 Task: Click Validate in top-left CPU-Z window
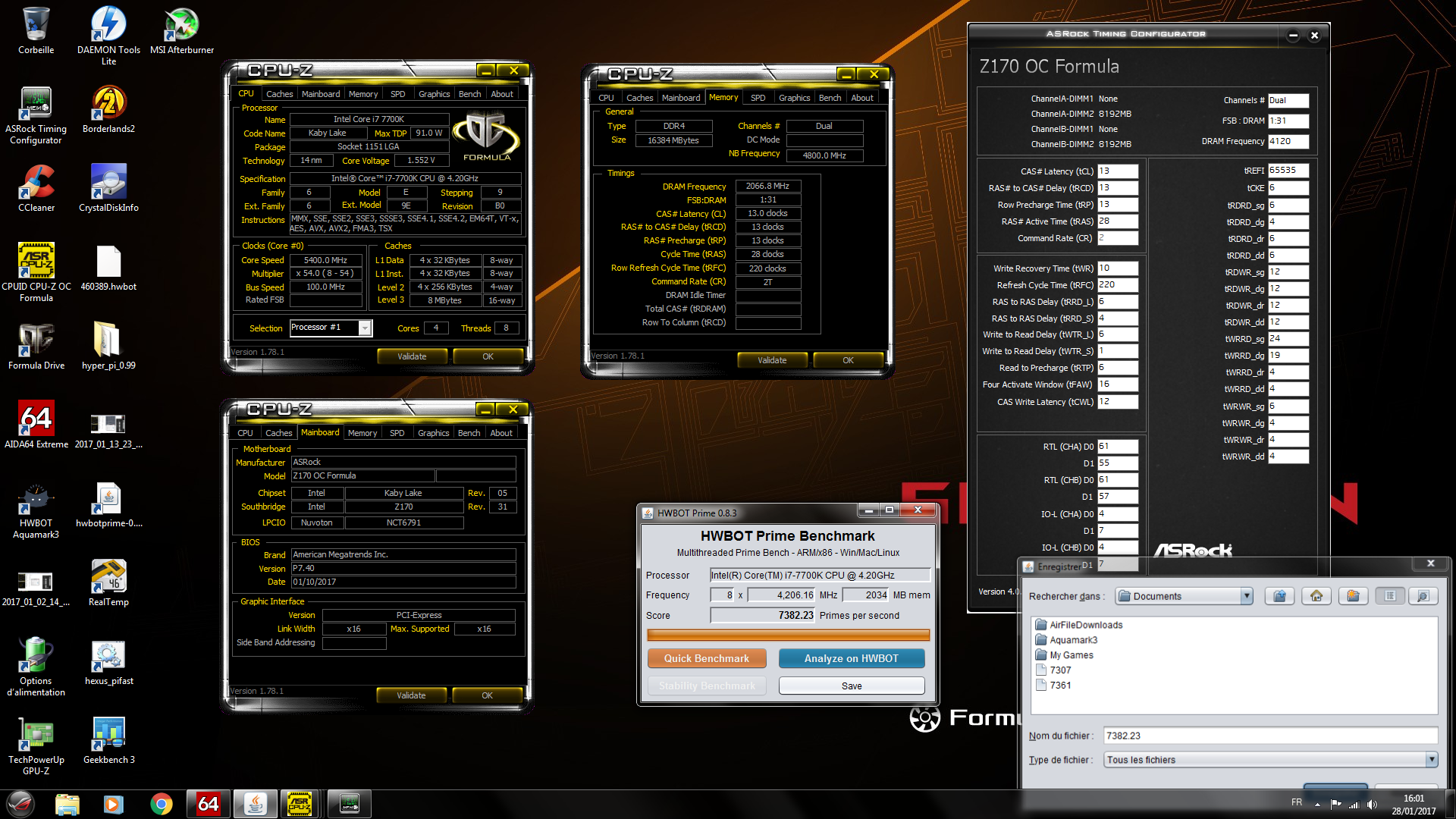coord(412,356)
